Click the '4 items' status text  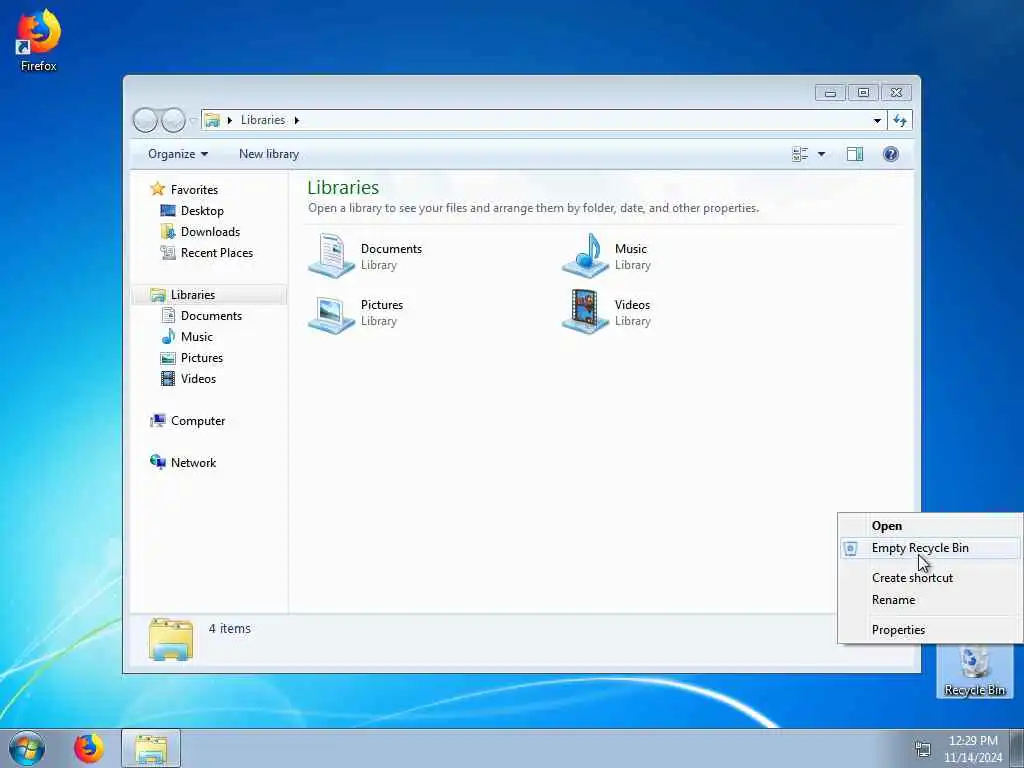point(229,628)
